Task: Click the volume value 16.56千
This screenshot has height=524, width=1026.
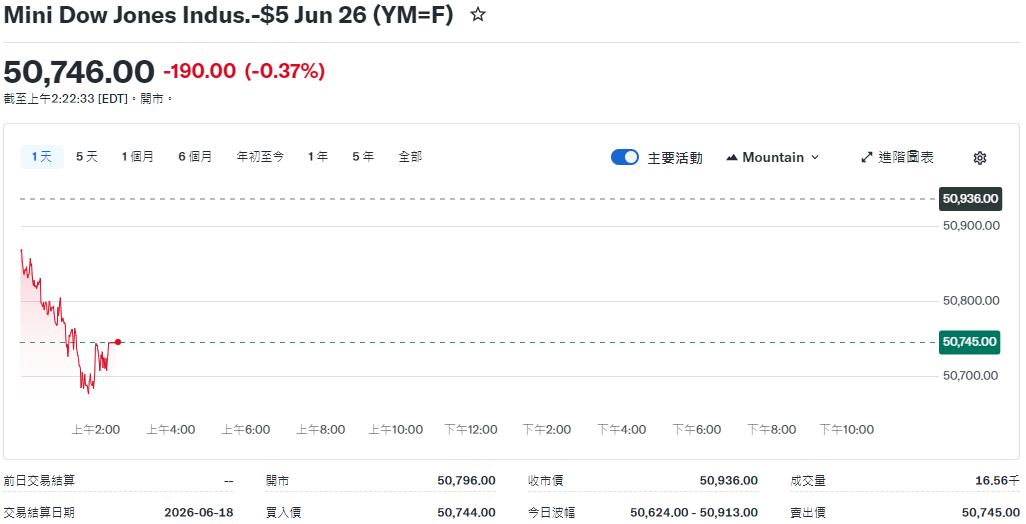Action: coord(997,481)
